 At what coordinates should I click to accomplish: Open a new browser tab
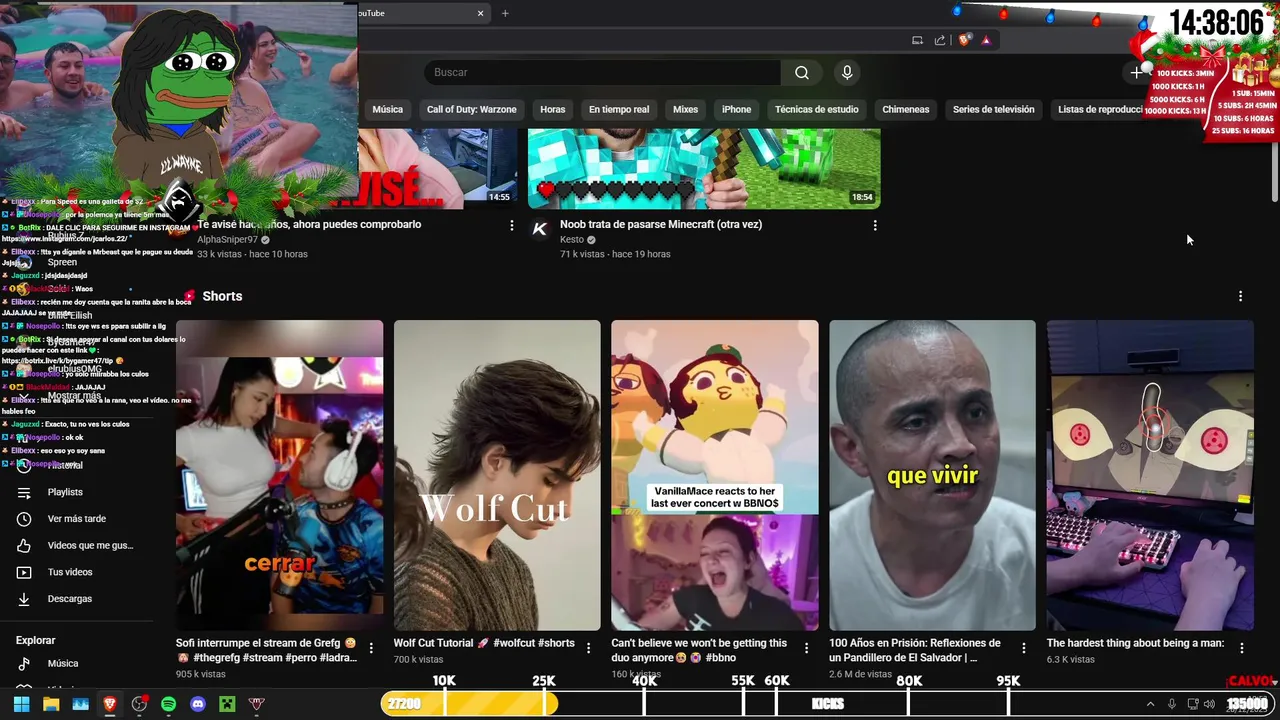tap(505, 13)
